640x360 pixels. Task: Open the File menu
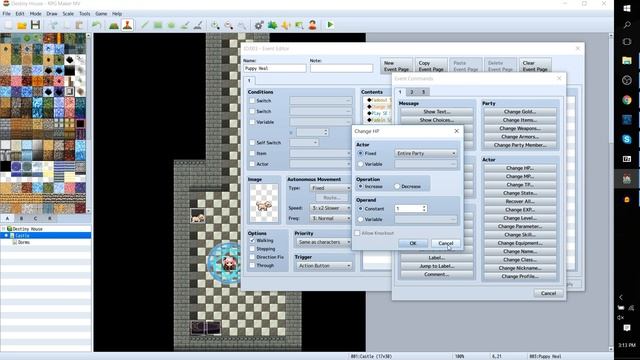[7, 13]
